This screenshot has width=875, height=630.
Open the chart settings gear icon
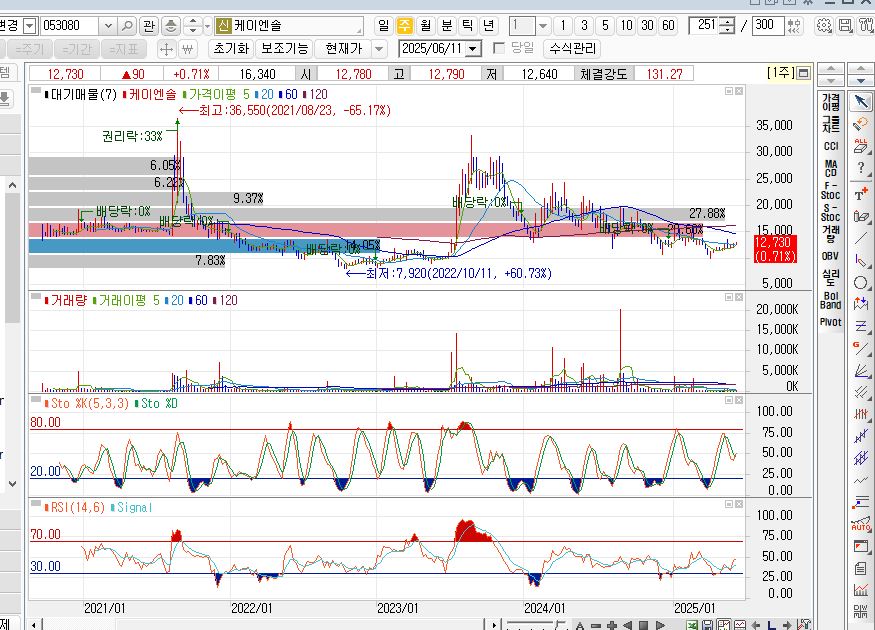tap(824, 26)
